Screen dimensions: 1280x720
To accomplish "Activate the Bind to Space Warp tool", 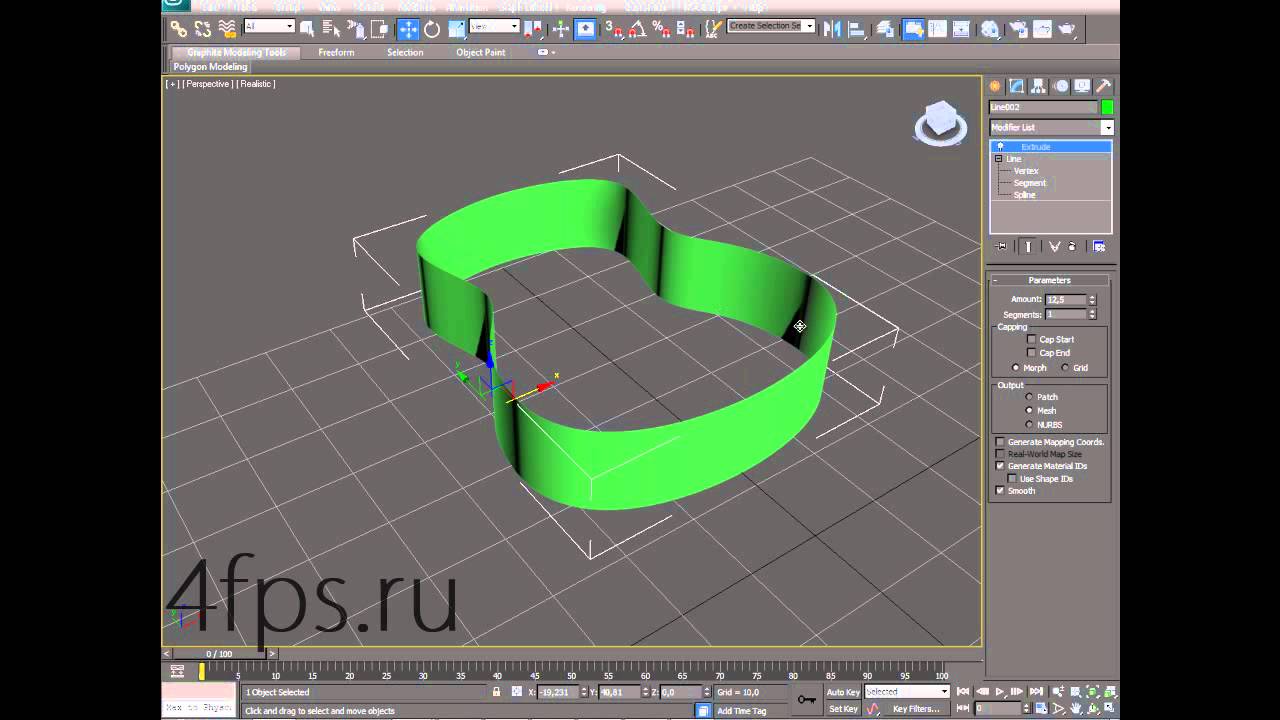I will pyautogui.click(x=227, y=29).
